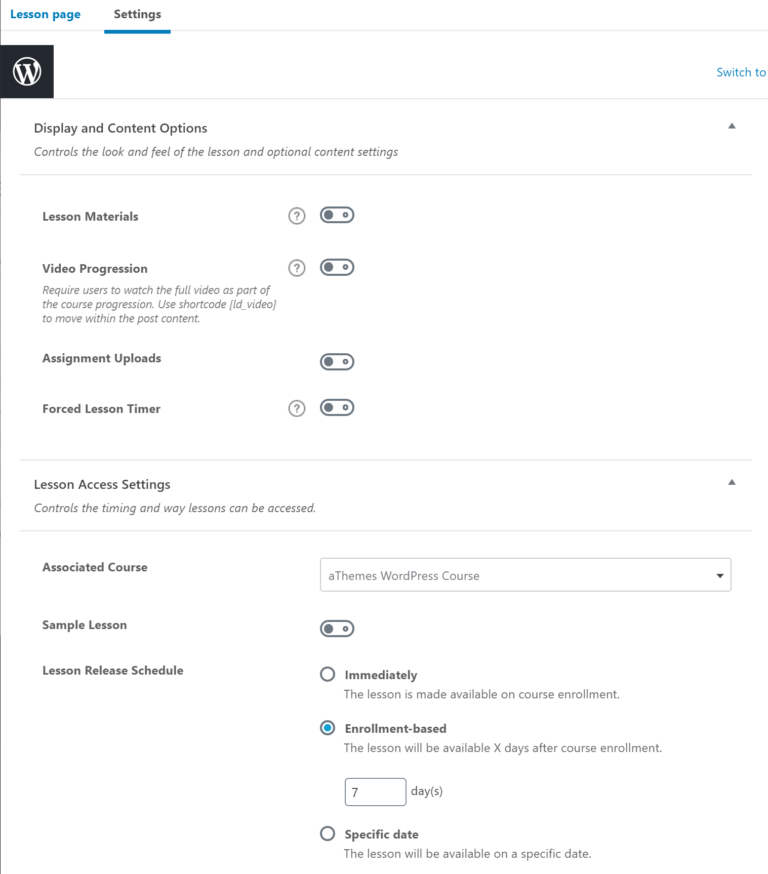Open the Settings tab
Viewport: 768px width, 874px height.
point(137,15)
